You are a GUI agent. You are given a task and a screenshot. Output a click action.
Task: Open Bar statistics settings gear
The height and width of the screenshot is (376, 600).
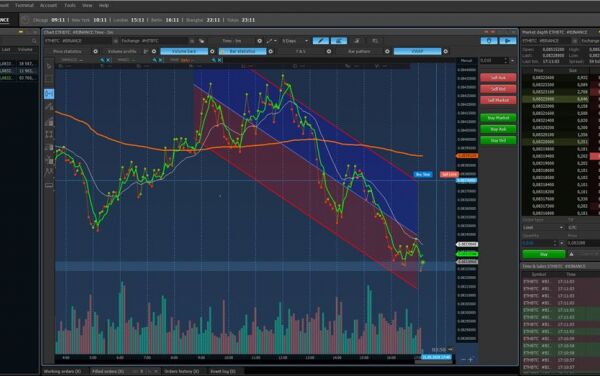(x=271, y=51)
